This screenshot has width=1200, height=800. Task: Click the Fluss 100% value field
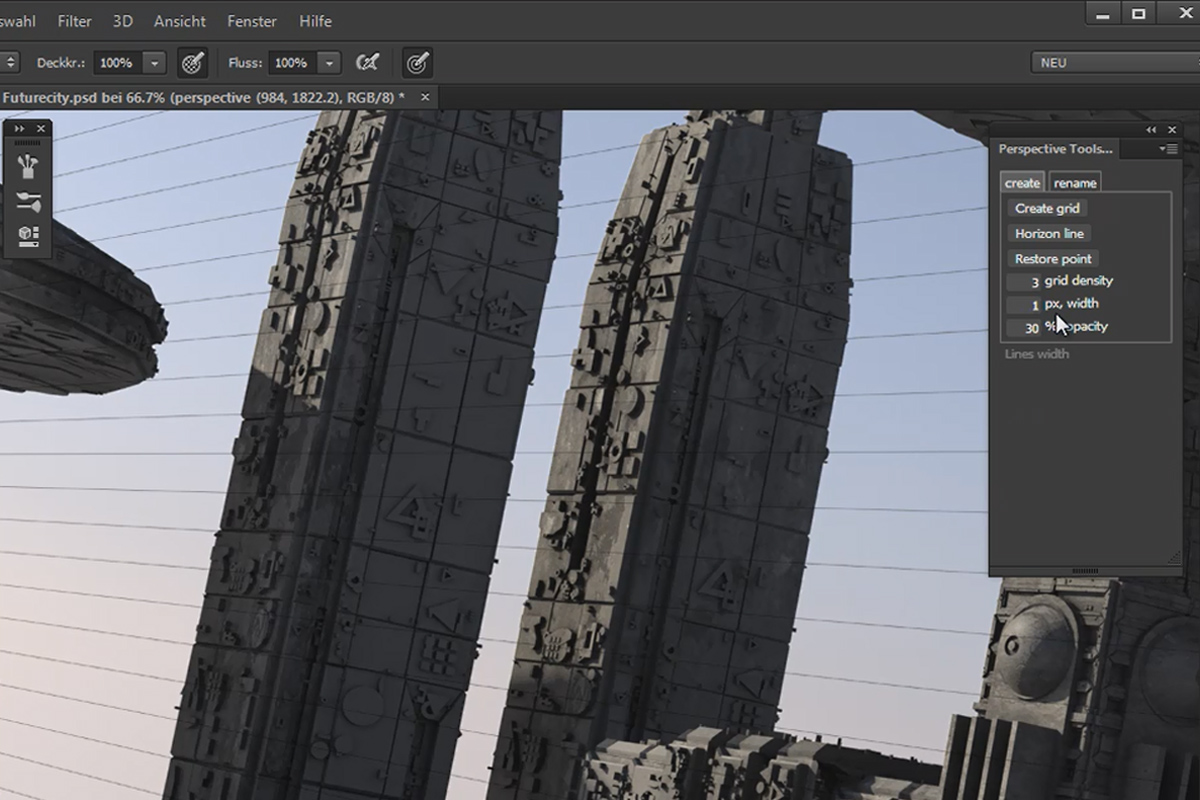click(293, 63)
